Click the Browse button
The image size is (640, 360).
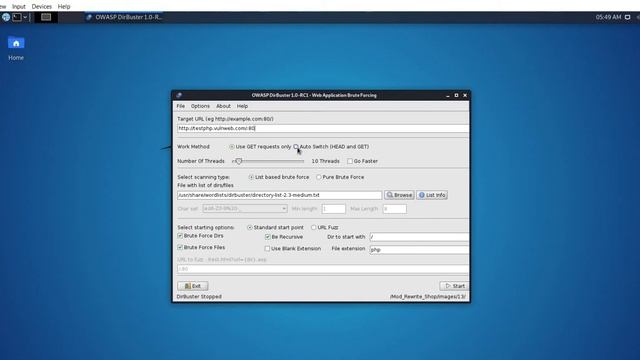pos(399,195)
